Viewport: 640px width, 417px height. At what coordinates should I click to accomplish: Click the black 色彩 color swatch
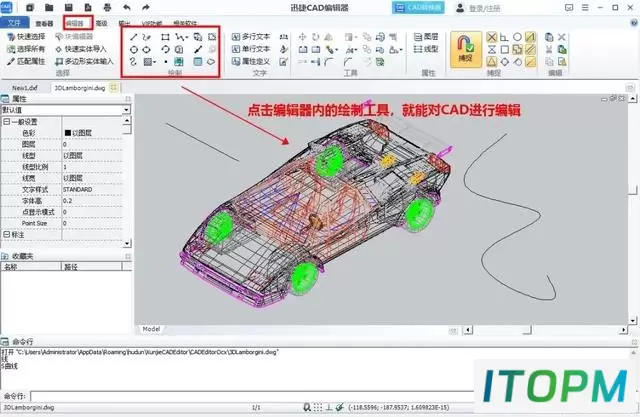point(68,133)
